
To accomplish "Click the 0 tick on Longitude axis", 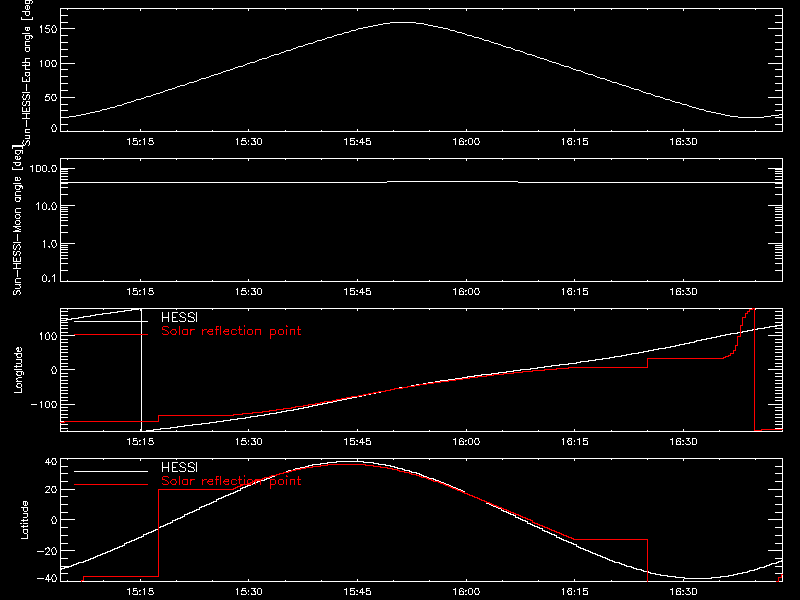I will point(54,370).
